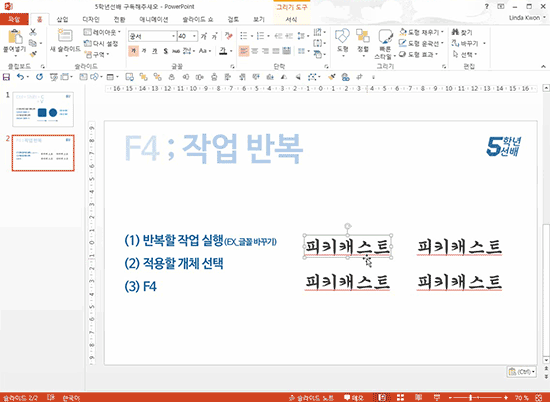Open the Shapes gallery icon
The image size is (550, 402).
click(x=342, y=36)
